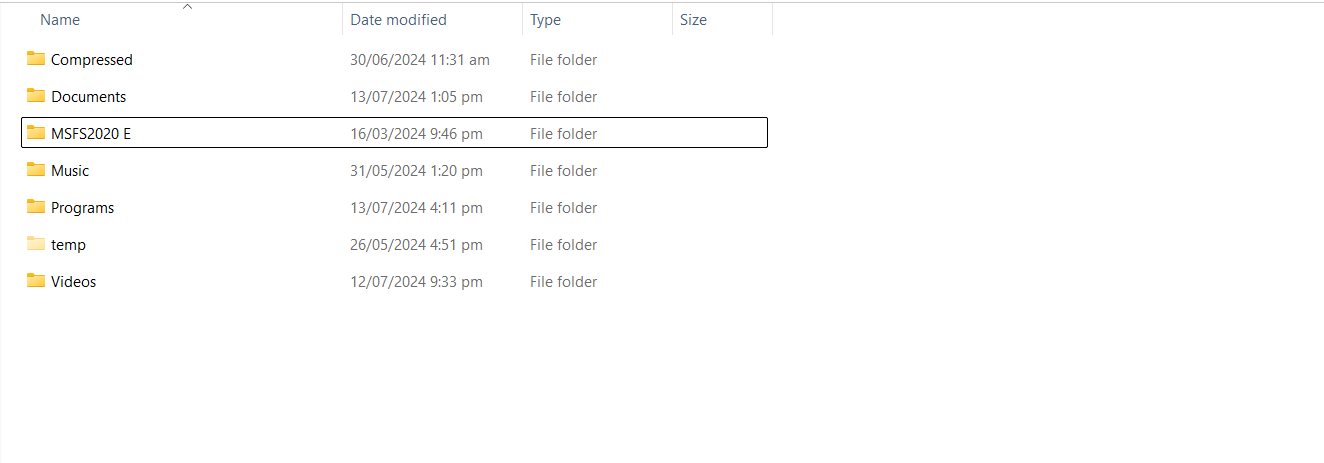1324x463 pixels.
Task: Click the Music folder icon
Action: (36, 170)
